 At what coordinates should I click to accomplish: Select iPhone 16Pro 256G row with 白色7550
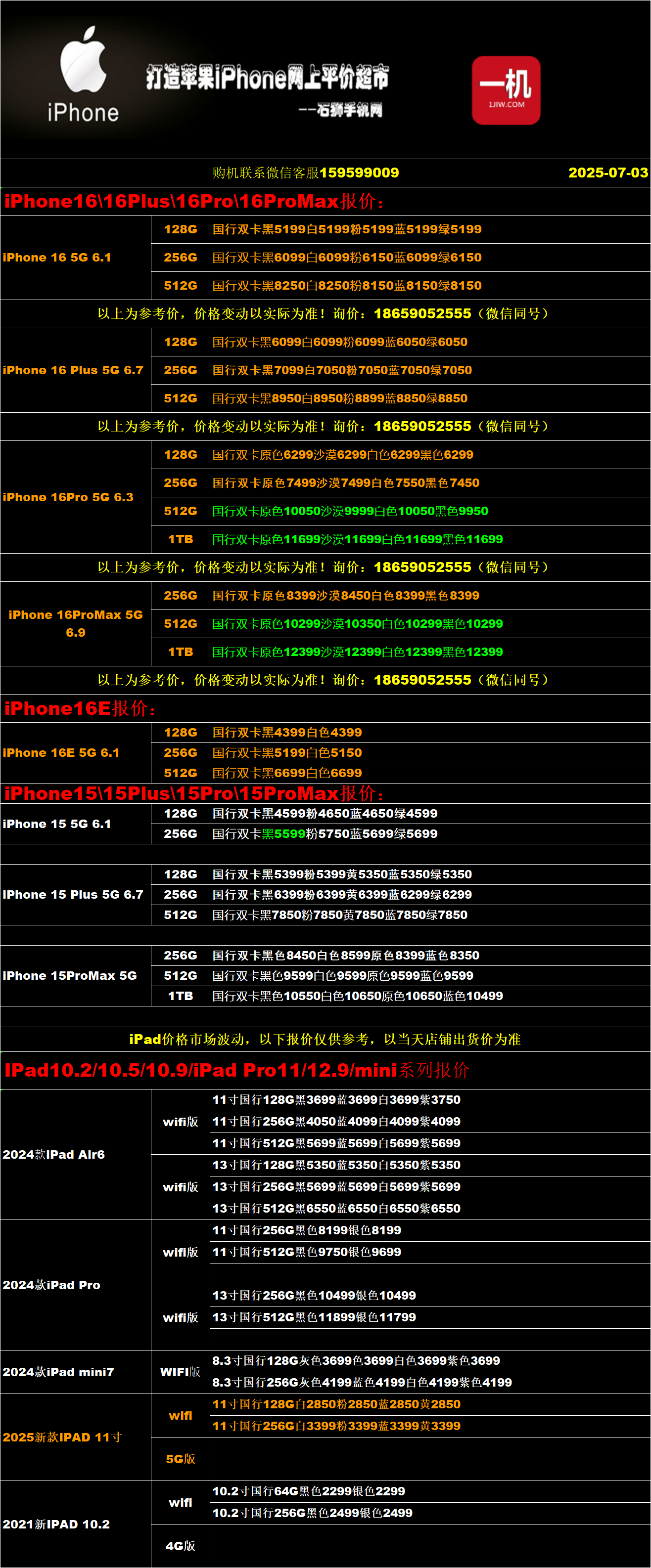pos(430,482)
